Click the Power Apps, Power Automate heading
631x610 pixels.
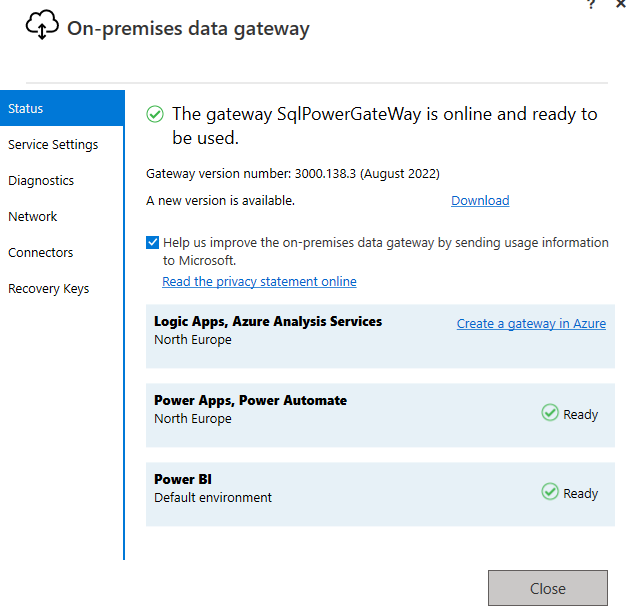coord(250,400)
